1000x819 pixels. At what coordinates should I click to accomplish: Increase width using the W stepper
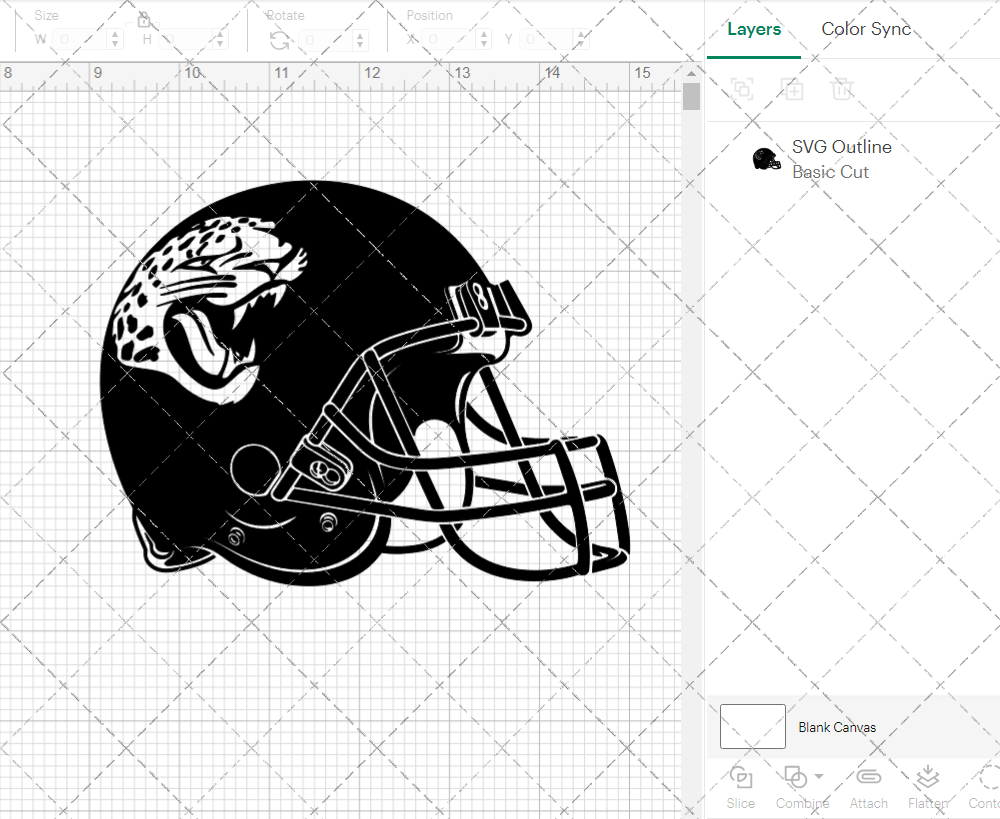117,32
